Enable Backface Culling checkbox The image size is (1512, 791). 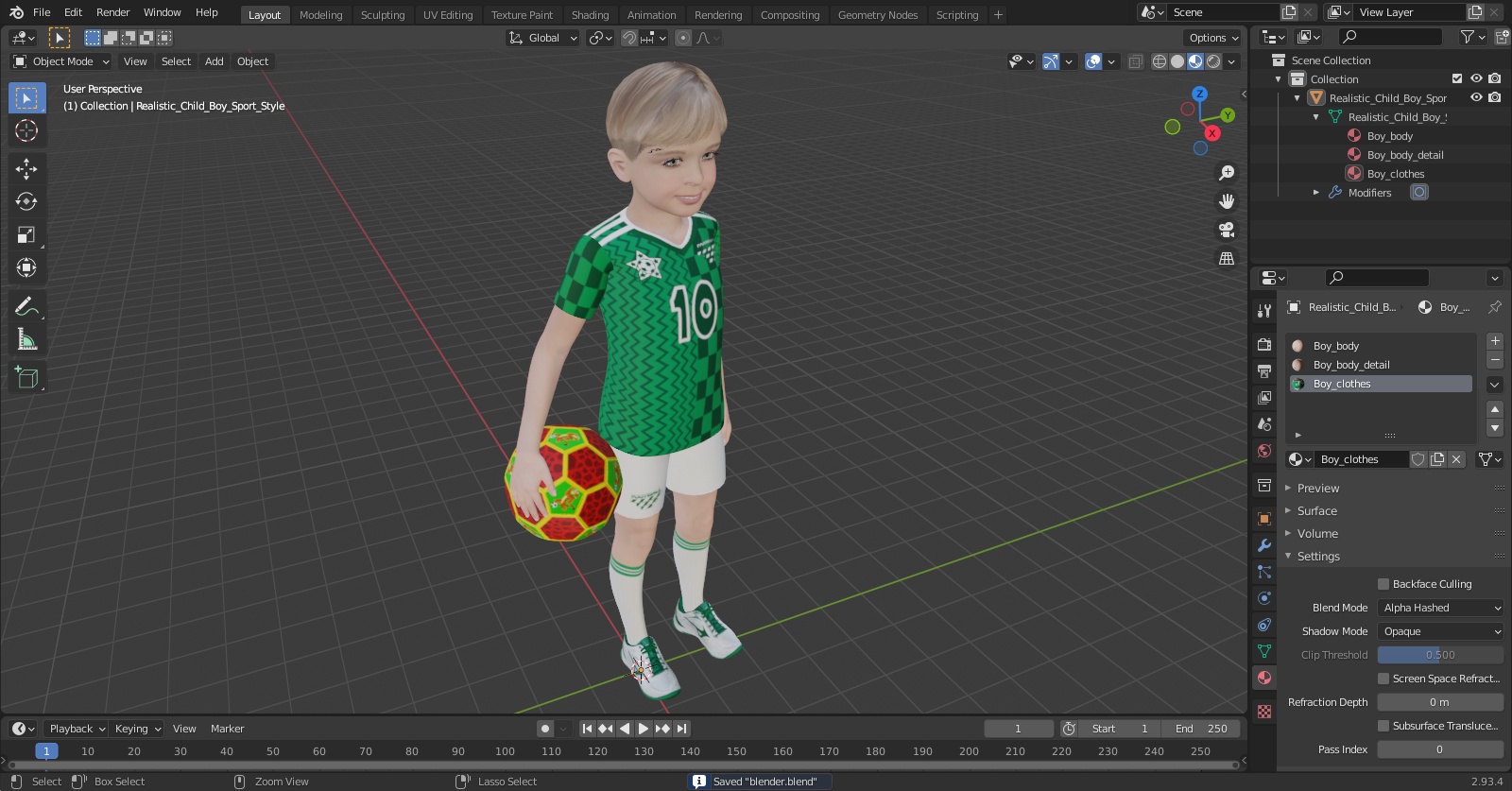1383,584
